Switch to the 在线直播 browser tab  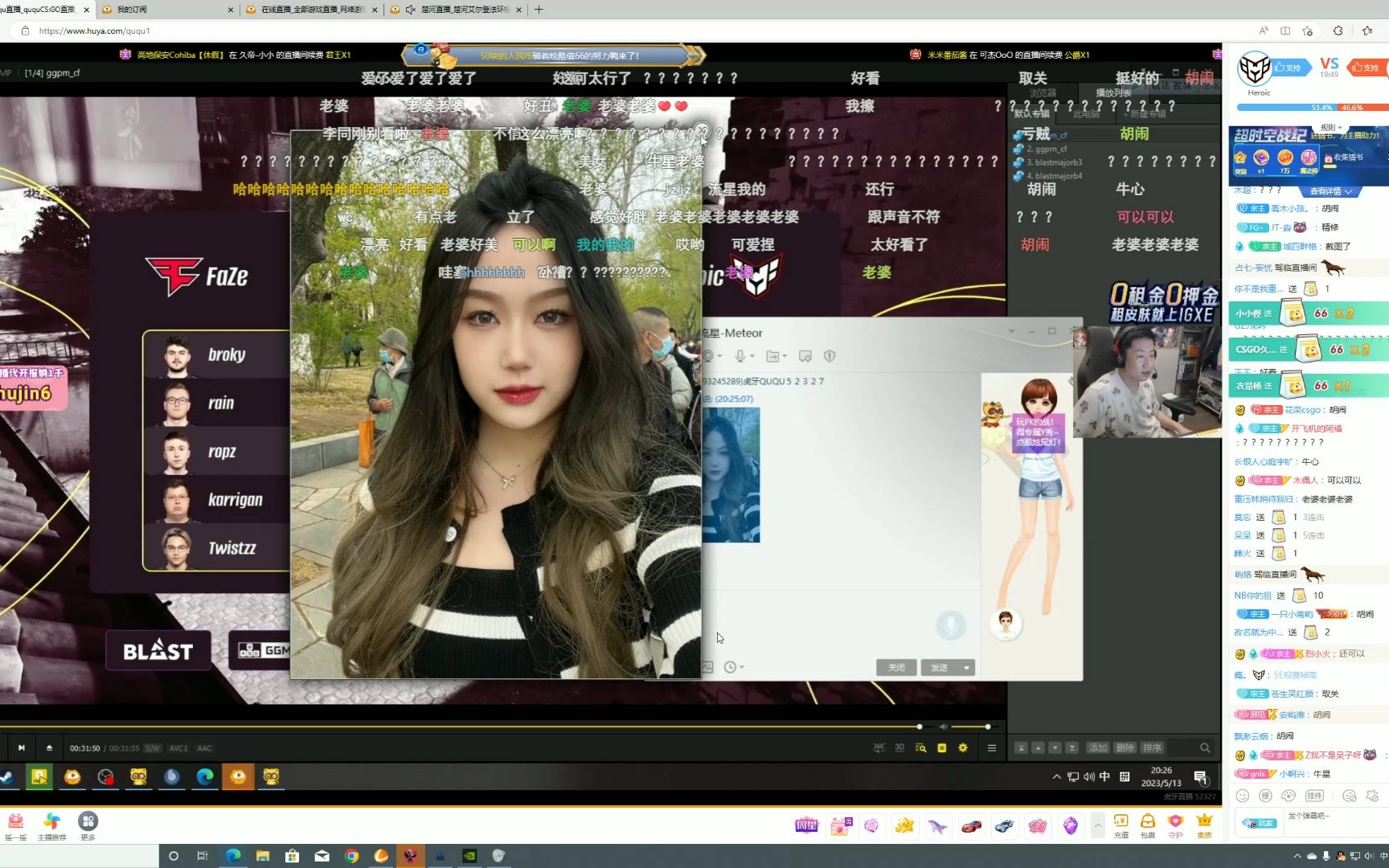(312, 10)
